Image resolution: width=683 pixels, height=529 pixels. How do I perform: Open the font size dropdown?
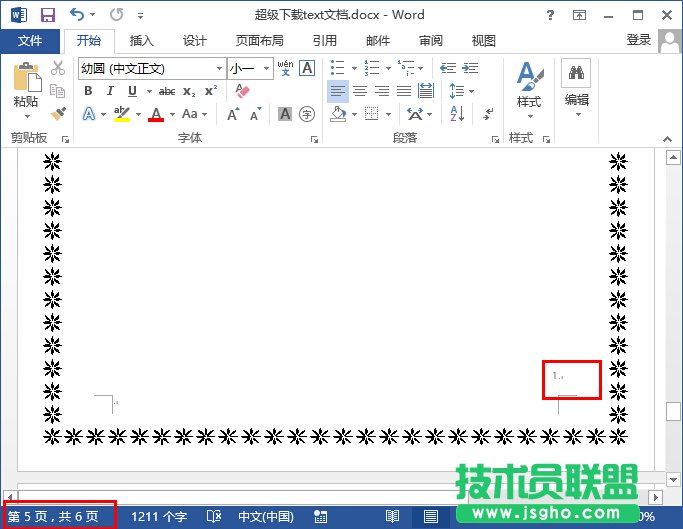click(x=266, y=69)
